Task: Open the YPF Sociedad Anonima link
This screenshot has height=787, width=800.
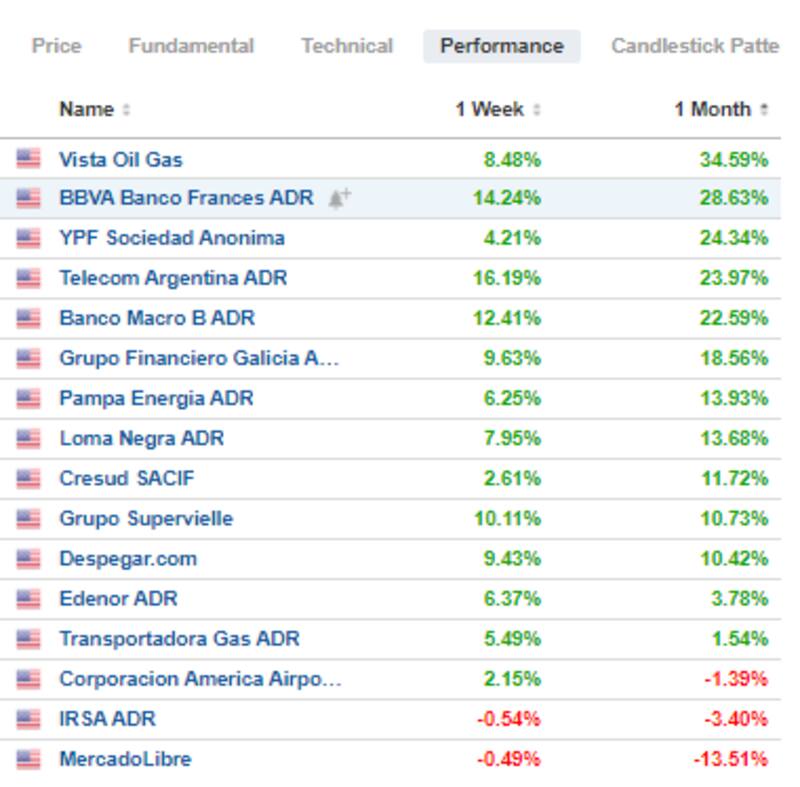Action: [171, 238]
